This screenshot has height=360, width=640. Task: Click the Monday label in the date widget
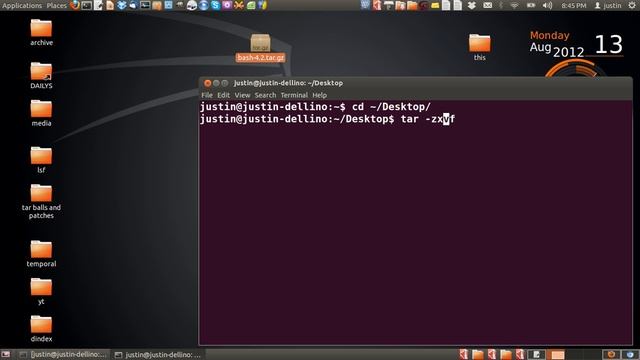click(x=549, y=35)
